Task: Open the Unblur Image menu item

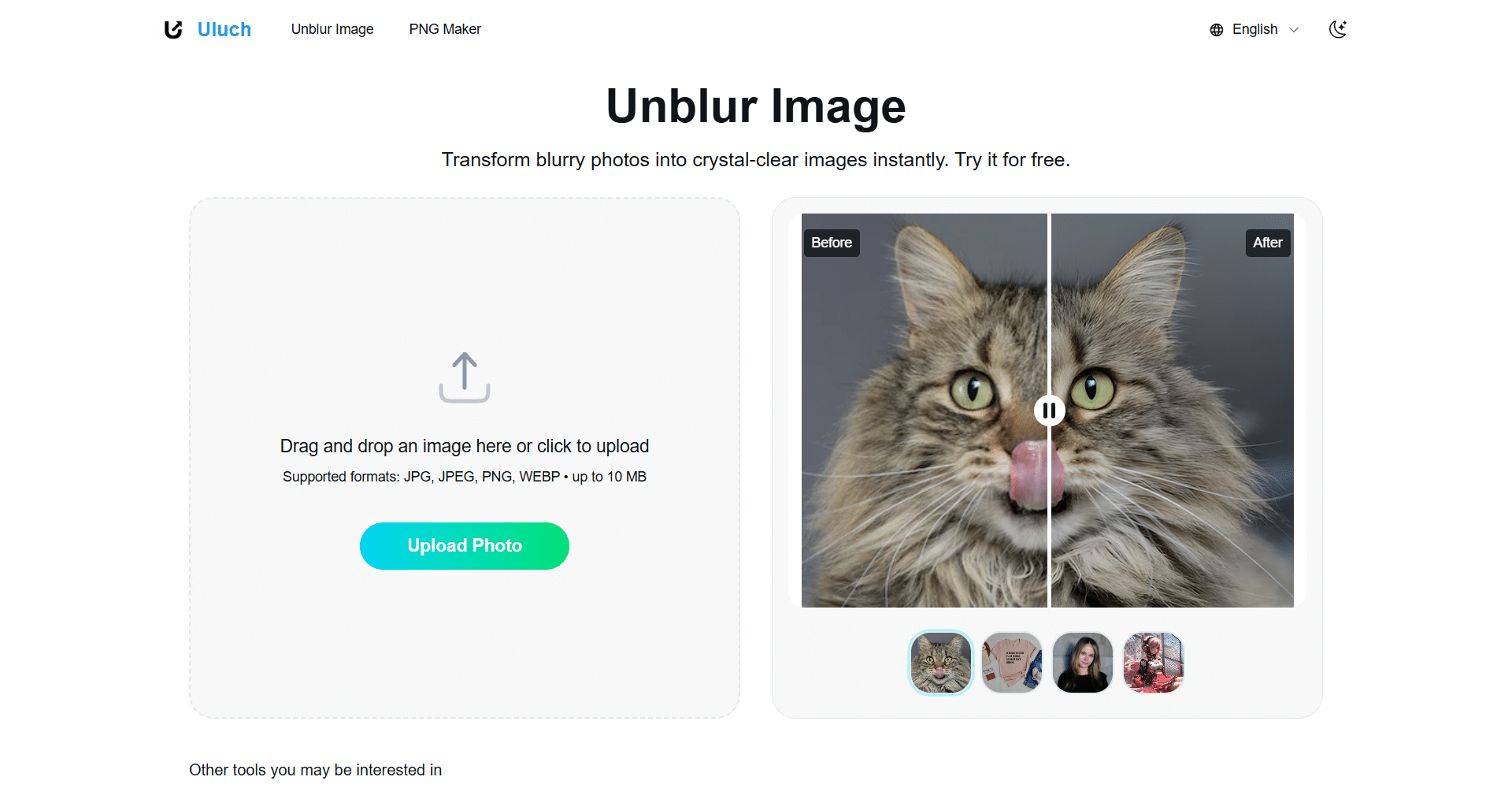Action: (x=332, y=29)
